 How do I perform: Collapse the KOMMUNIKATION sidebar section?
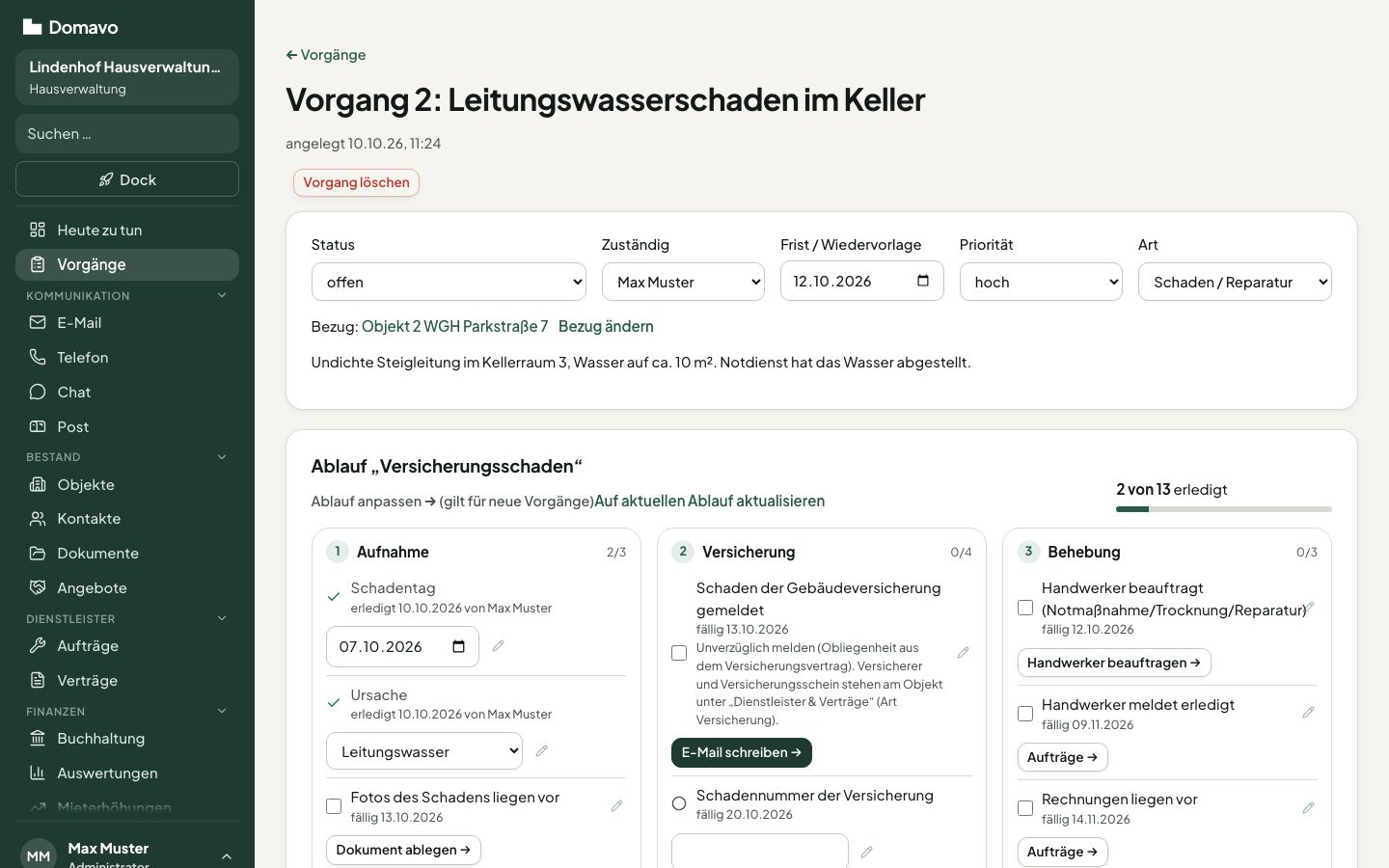tap(127, 296)
